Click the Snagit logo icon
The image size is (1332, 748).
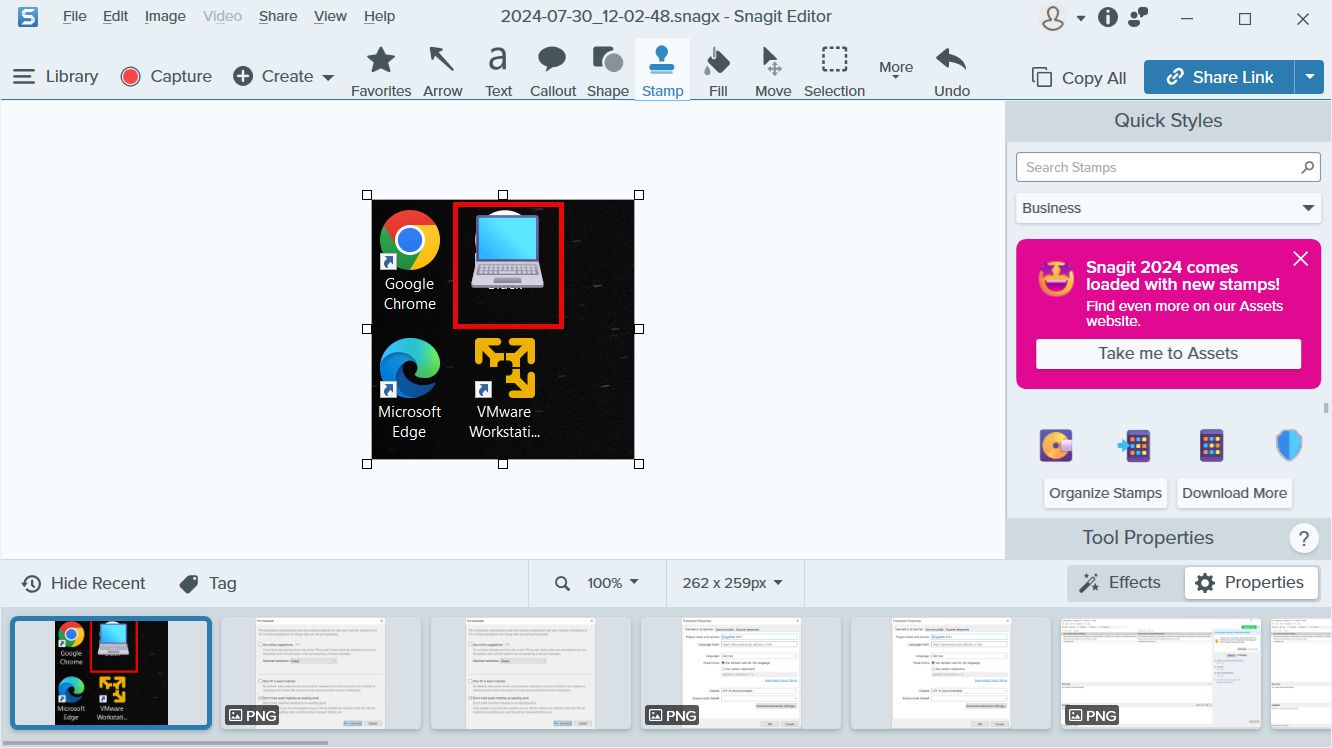coord(28,17)
